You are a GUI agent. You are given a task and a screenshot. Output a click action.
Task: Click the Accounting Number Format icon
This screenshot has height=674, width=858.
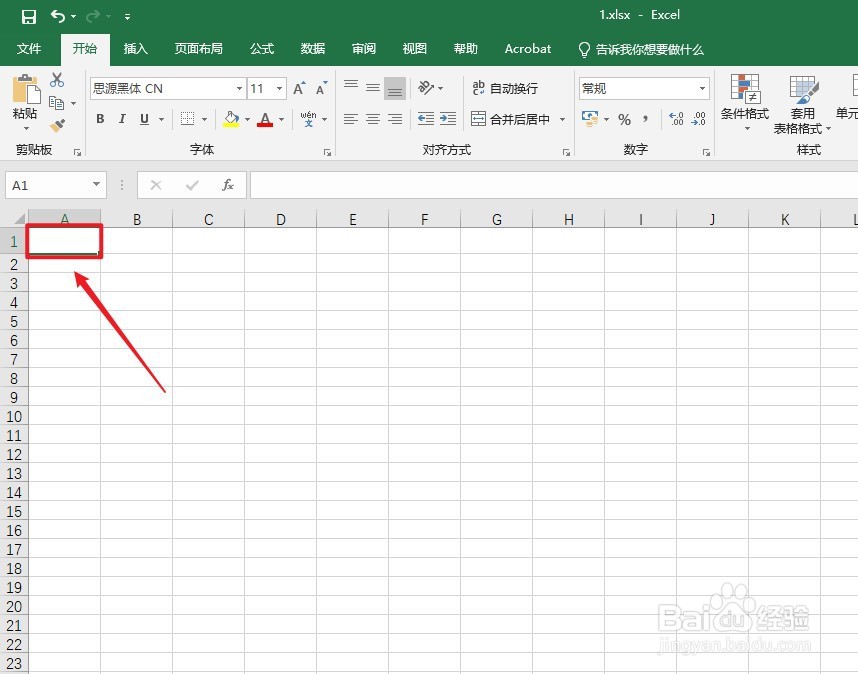(589, 119)
